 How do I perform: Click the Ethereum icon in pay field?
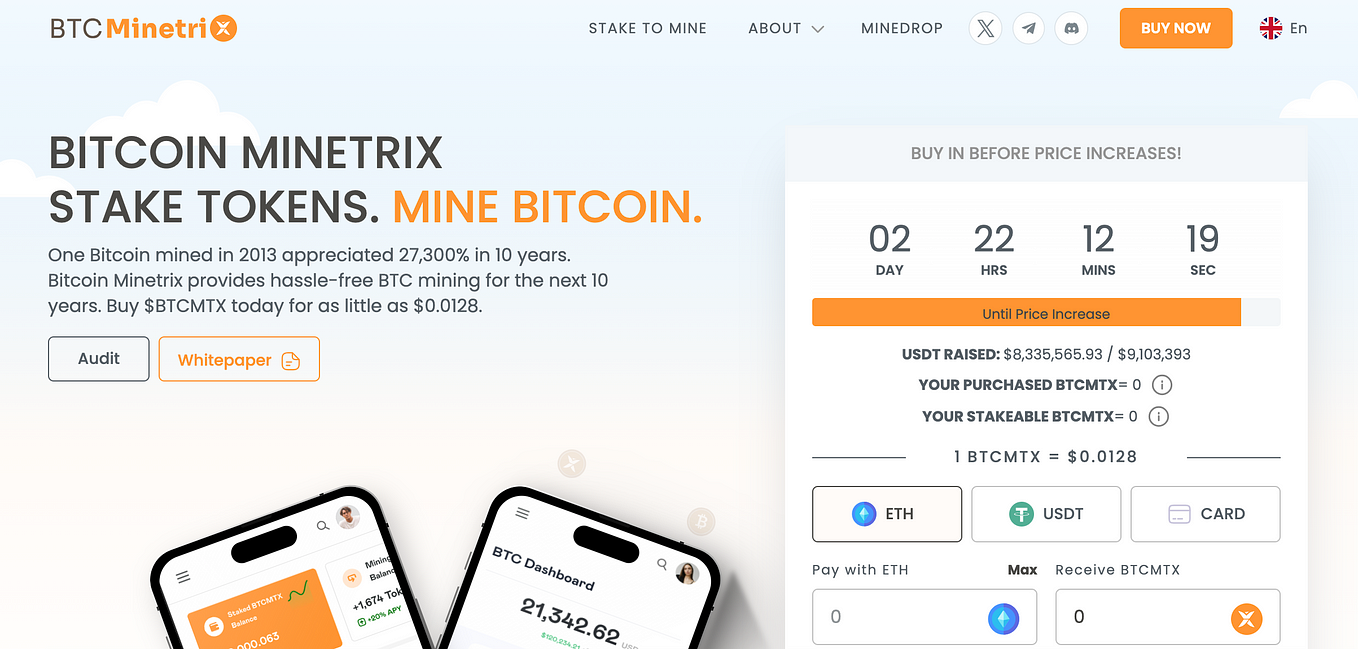coord(1003,618)
